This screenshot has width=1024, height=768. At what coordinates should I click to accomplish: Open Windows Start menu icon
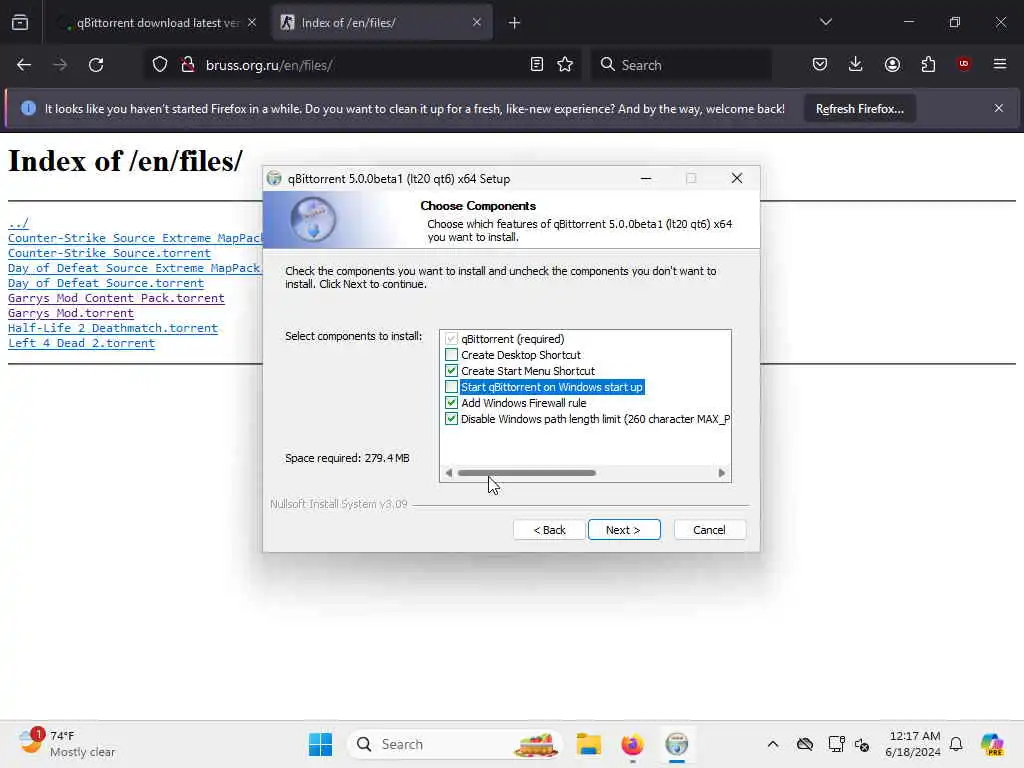point(320,744)
